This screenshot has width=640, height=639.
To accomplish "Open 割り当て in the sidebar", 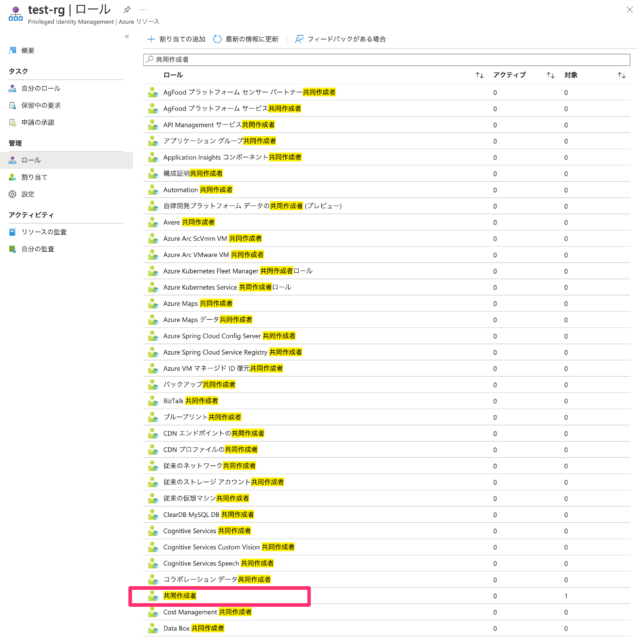I will (x=34, y=177).
